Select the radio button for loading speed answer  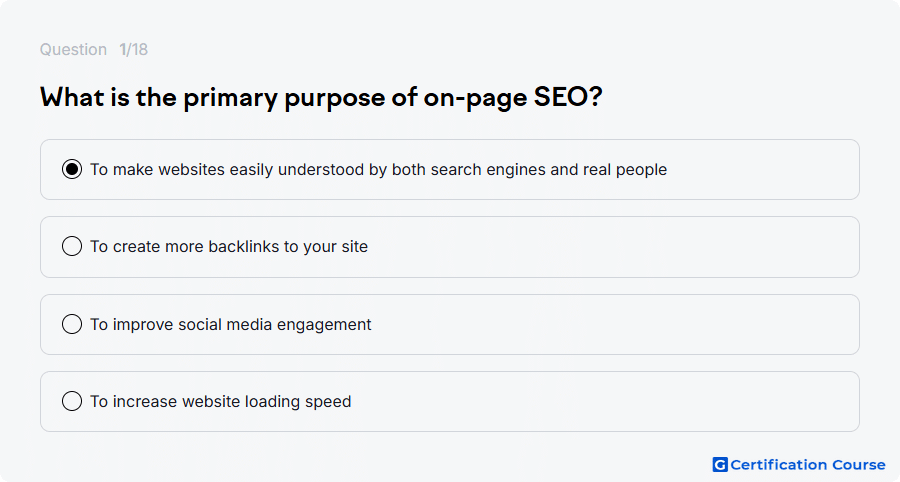tap(72, 401)
